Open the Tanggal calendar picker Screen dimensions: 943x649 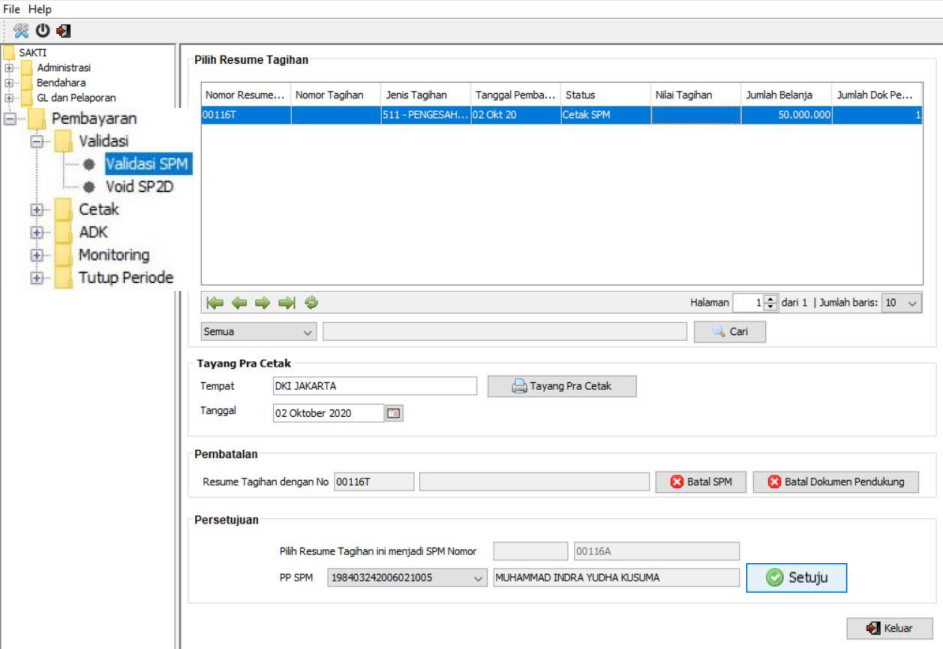tap(393, 413)
